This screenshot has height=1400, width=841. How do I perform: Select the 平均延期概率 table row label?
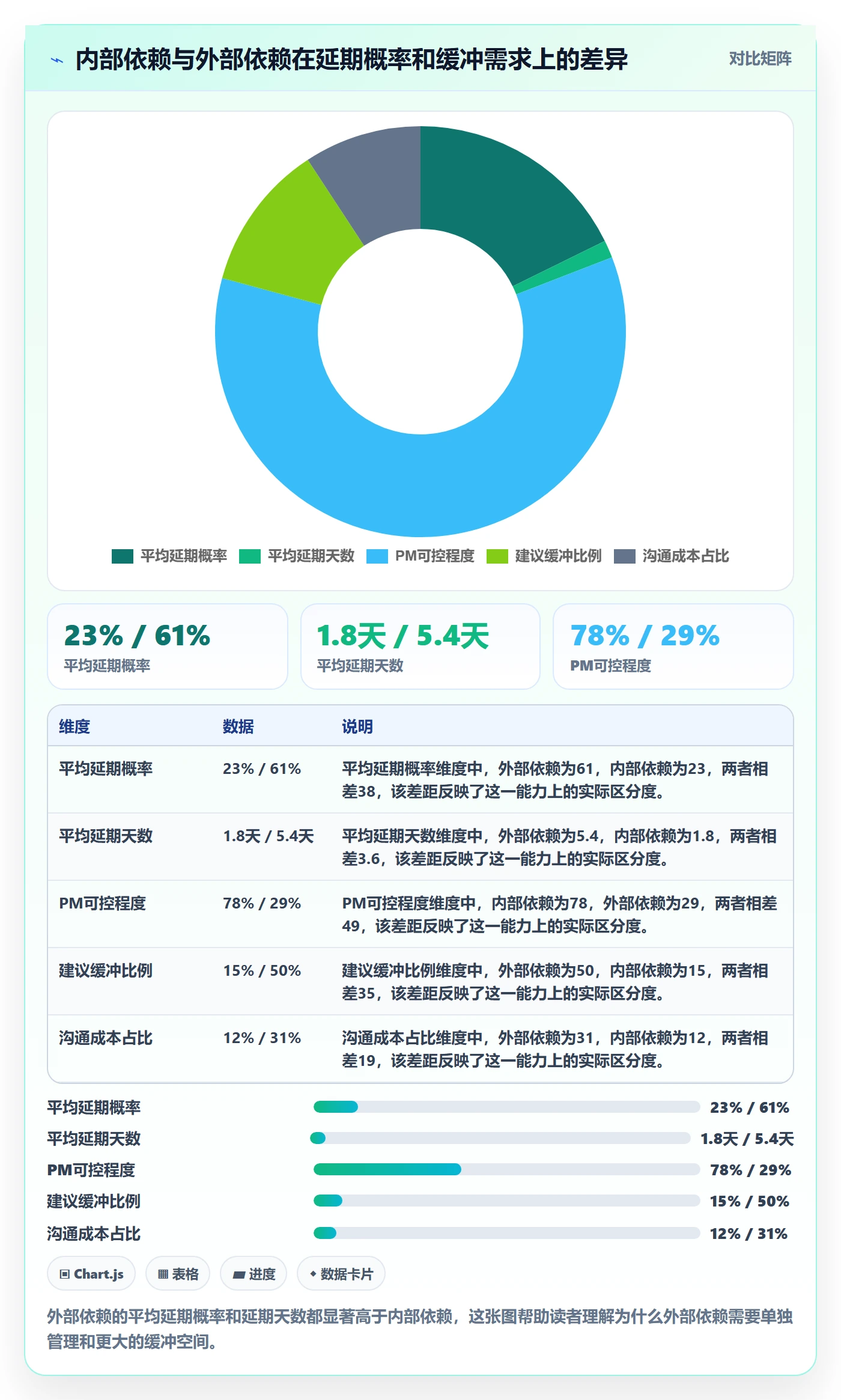(x=106, y=768)
